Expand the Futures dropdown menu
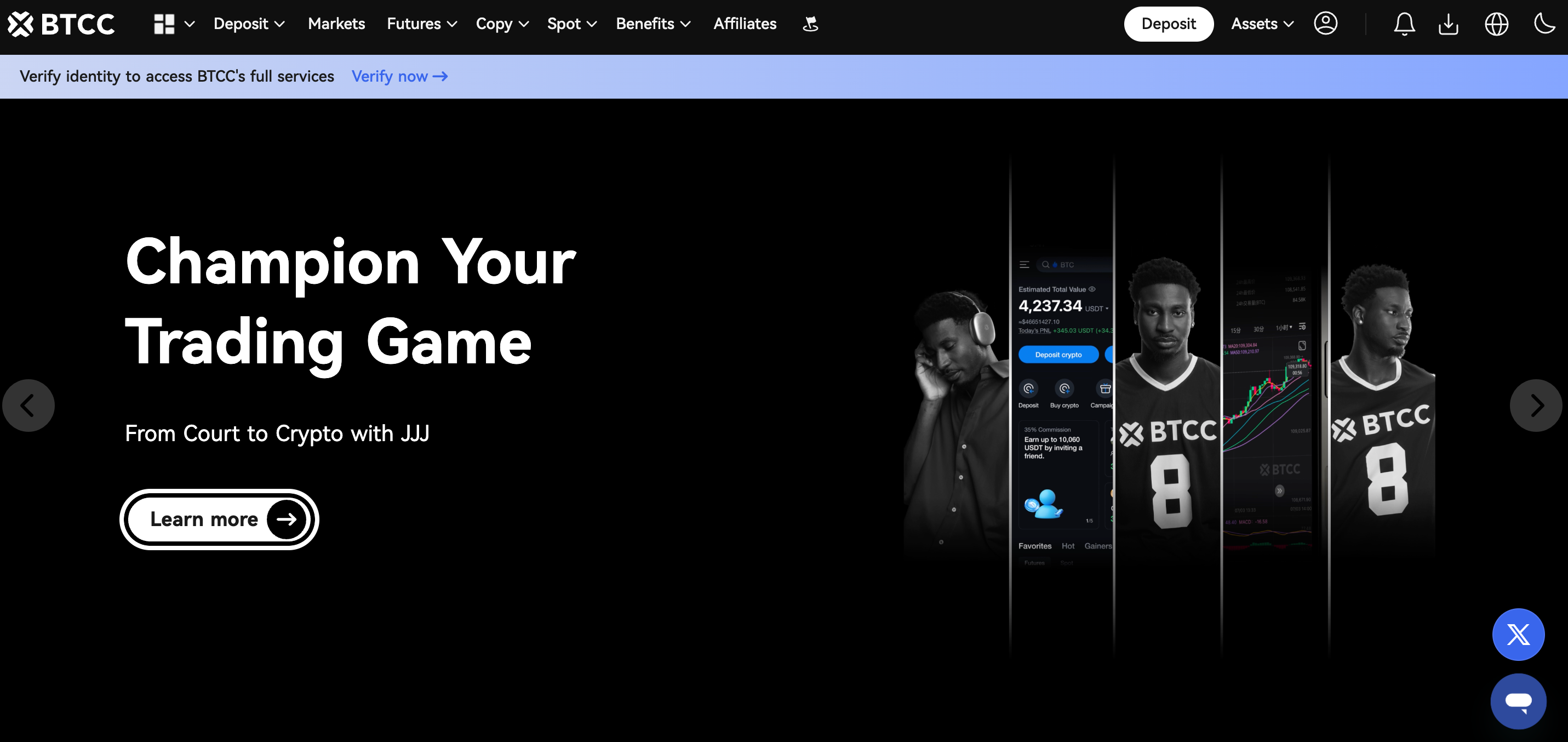This screenshot has width=1568, height=742. 422,24
